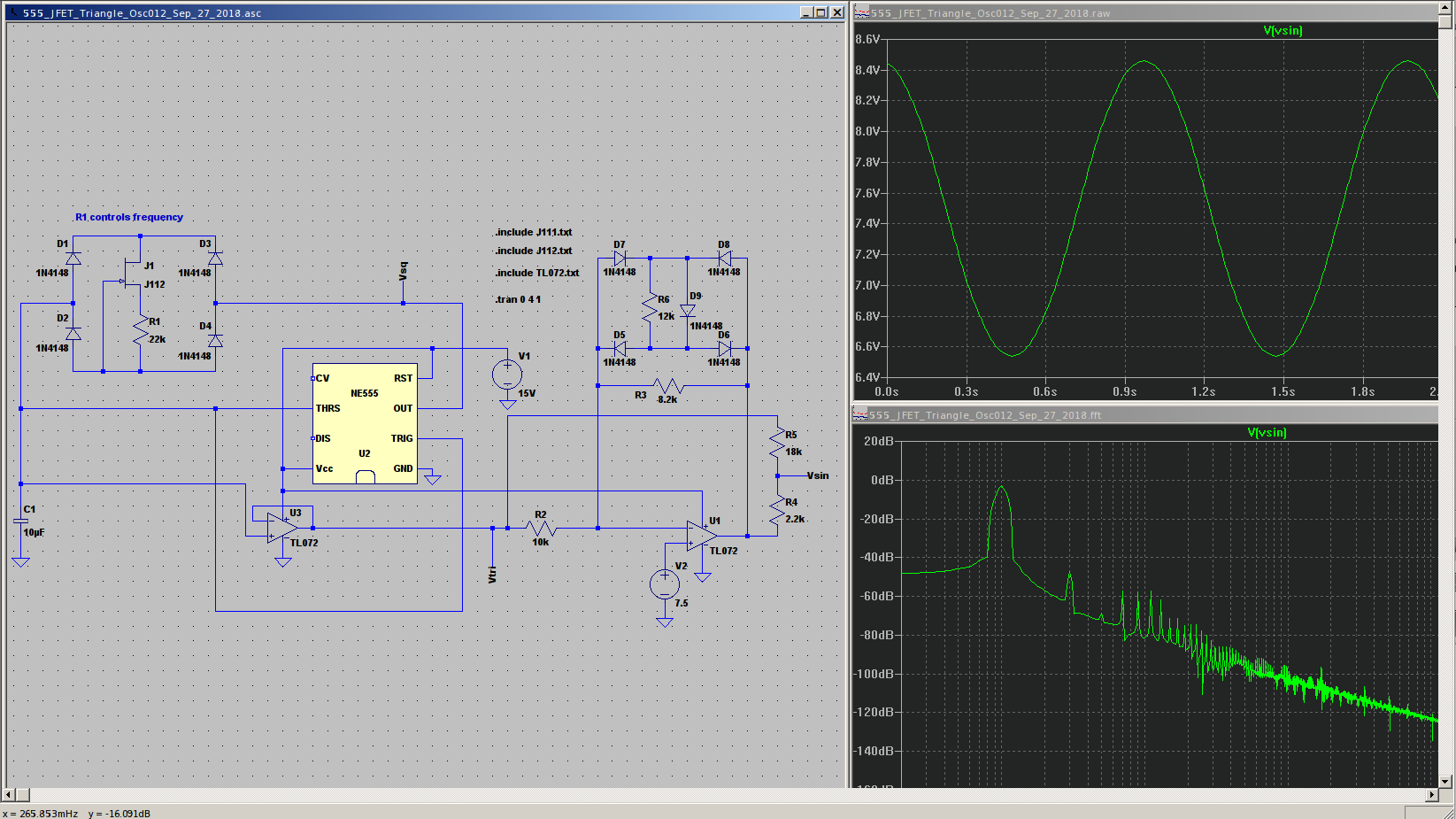Click the horizontal scrollbar right arrow

1431,795
